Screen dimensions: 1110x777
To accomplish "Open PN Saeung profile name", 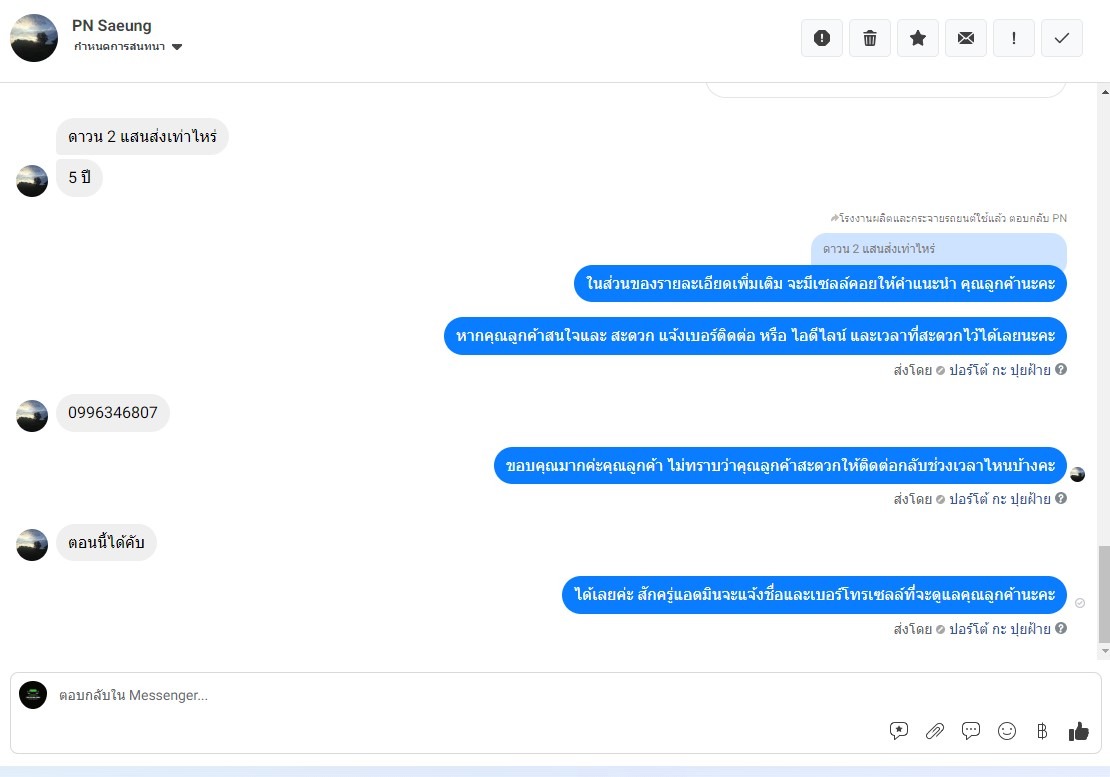I will (x=112, y=25).
